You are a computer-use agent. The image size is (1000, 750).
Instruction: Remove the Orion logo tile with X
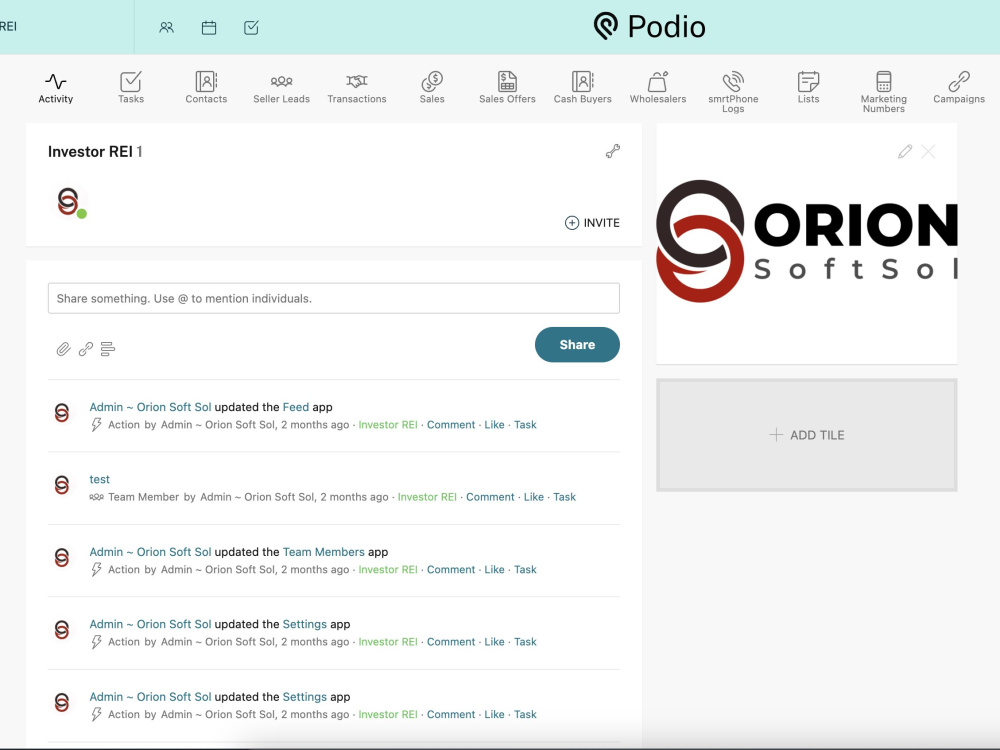tap(928, 151)
